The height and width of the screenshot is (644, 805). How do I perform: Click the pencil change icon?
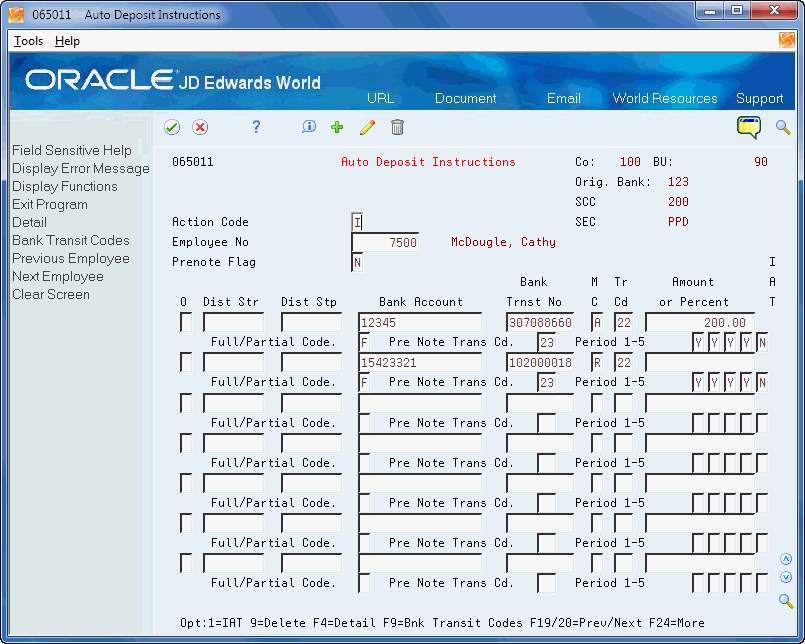(x=367, y=127)
